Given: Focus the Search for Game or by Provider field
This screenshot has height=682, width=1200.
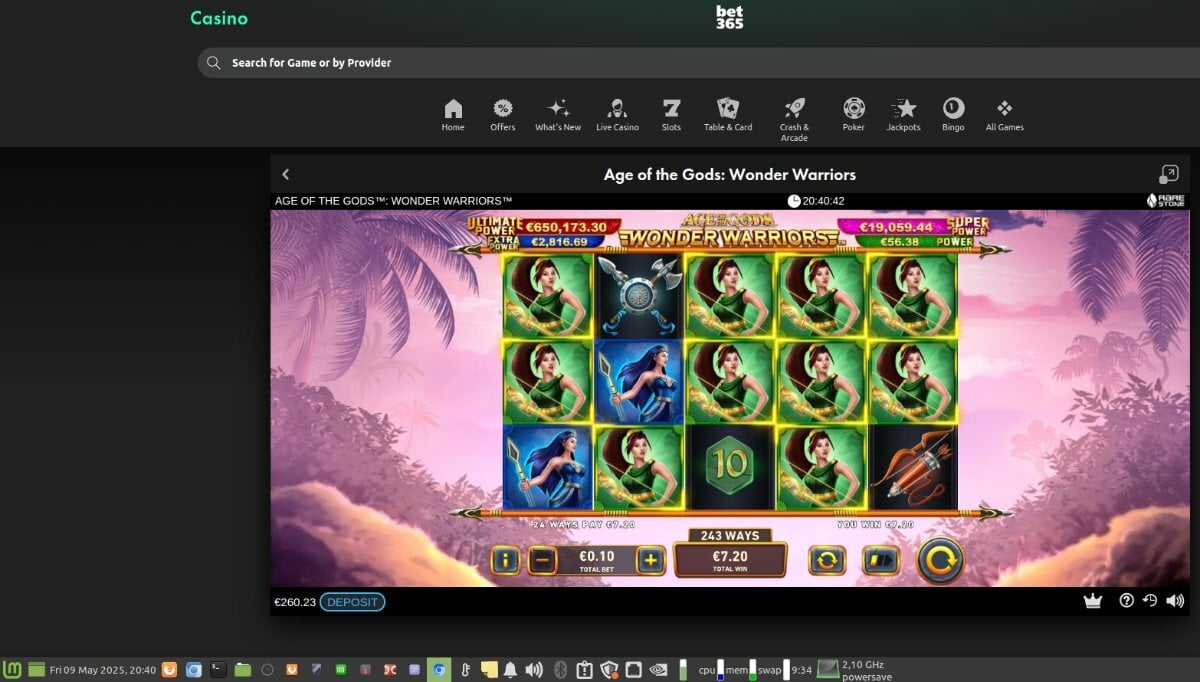Looking at the screenshot, I should [698, 63].
